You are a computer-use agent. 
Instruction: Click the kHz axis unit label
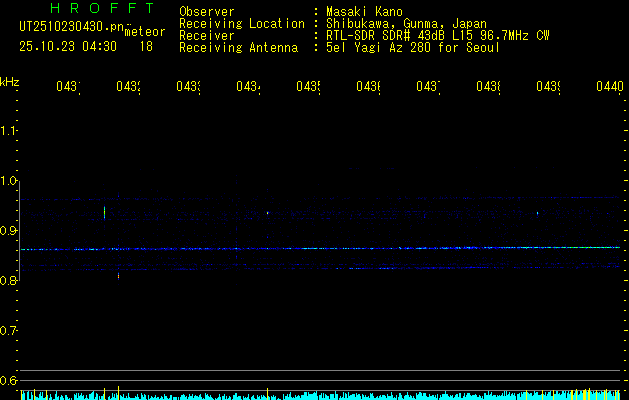coord(10,82)
